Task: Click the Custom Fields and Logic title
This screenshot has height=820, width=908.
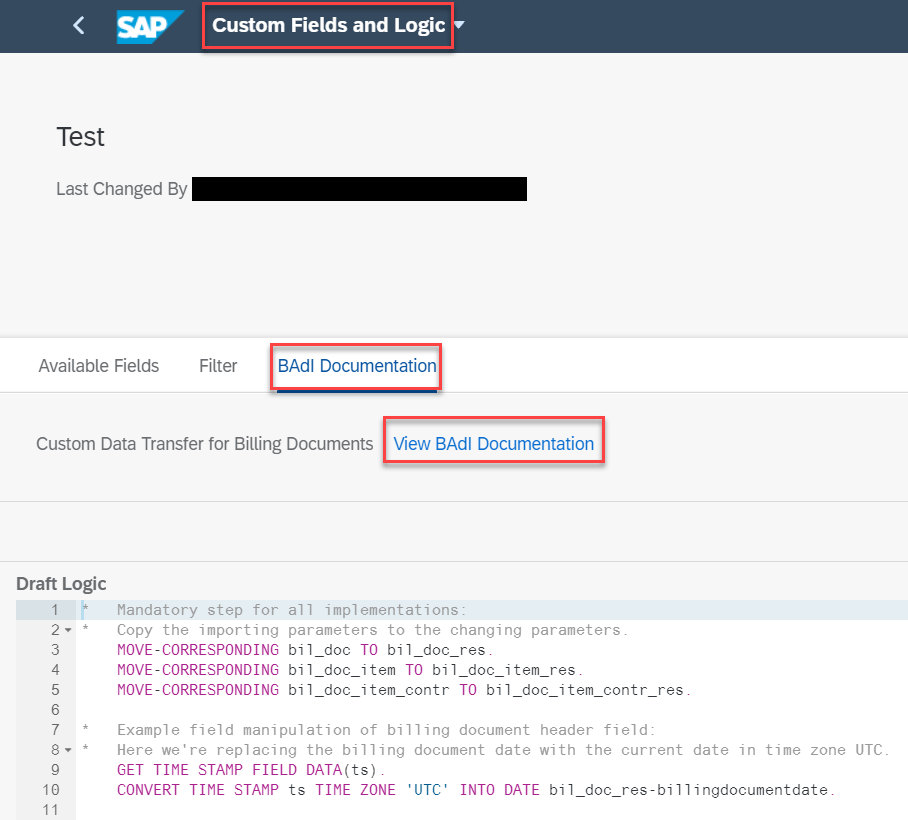Action: coord(328,25)
